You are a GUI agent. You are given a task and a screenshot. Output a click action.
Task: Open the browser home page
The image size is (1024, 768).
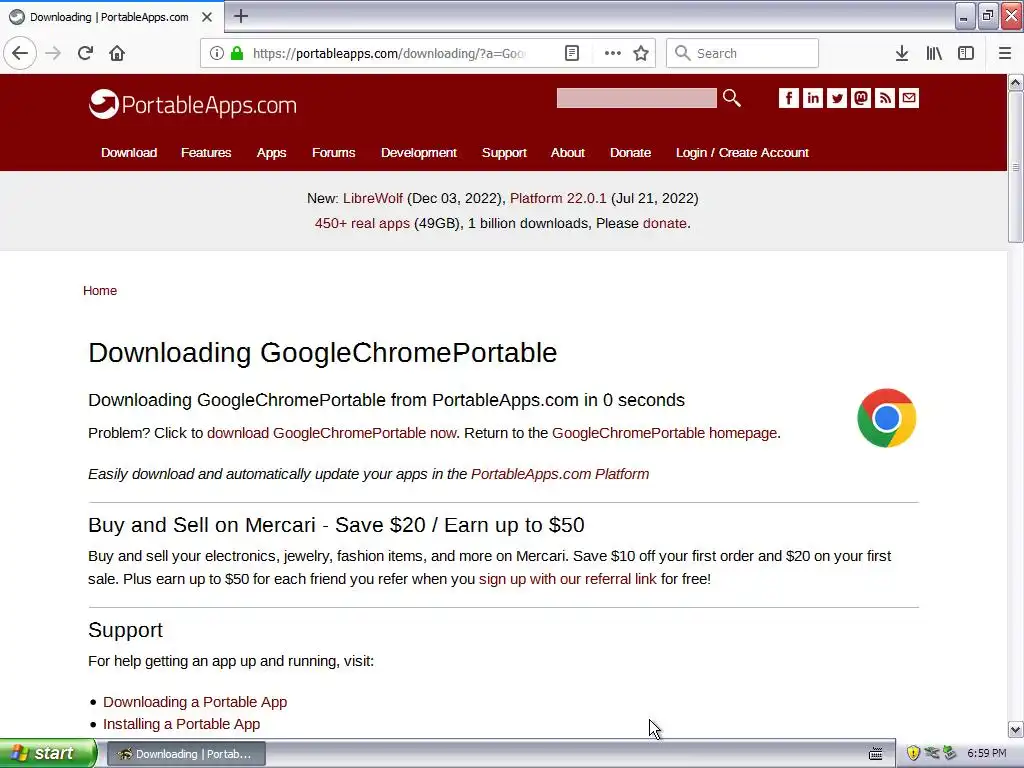pos(117,53)
